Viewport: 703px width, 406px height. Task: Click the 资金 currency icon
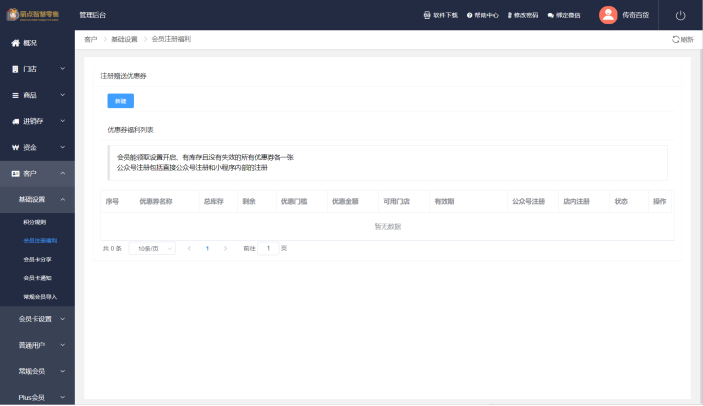(15, 147)
